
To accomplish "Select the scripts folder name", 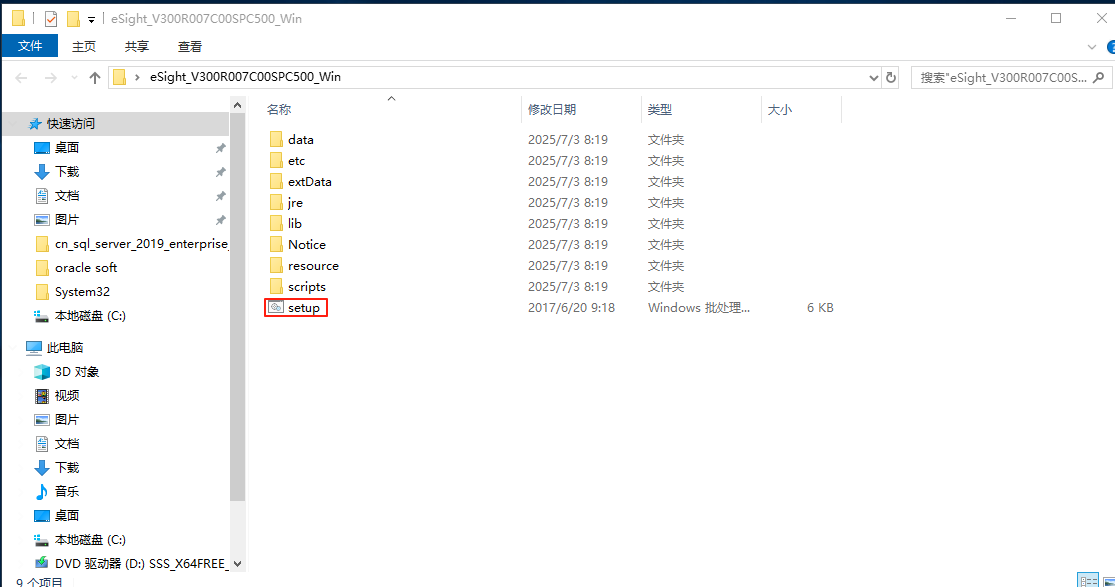I will coord(306,287).
